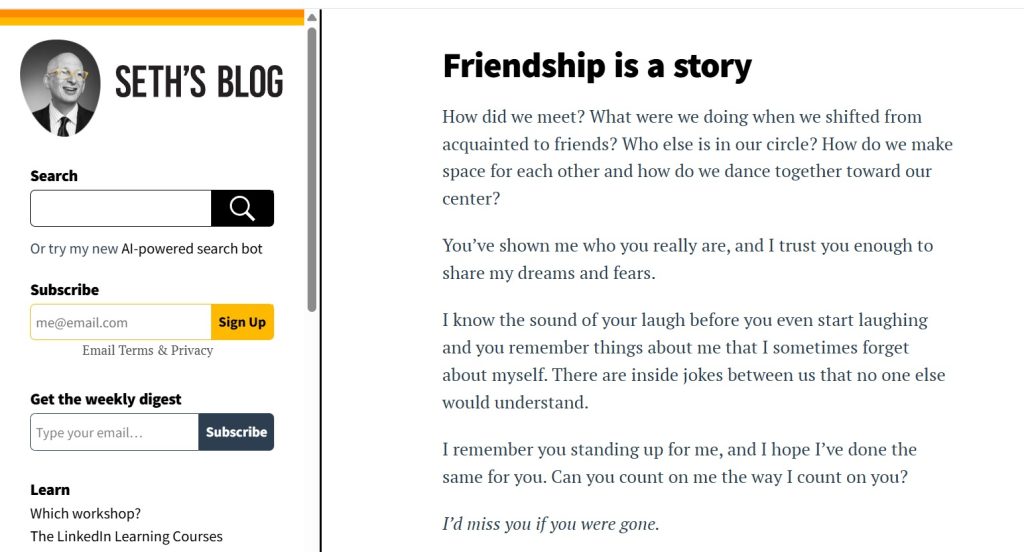The width and height of the screenshot is (1024, 552).
Task: Open The LinkedIn Learning Courses link
Action: (x=126, y=536)
